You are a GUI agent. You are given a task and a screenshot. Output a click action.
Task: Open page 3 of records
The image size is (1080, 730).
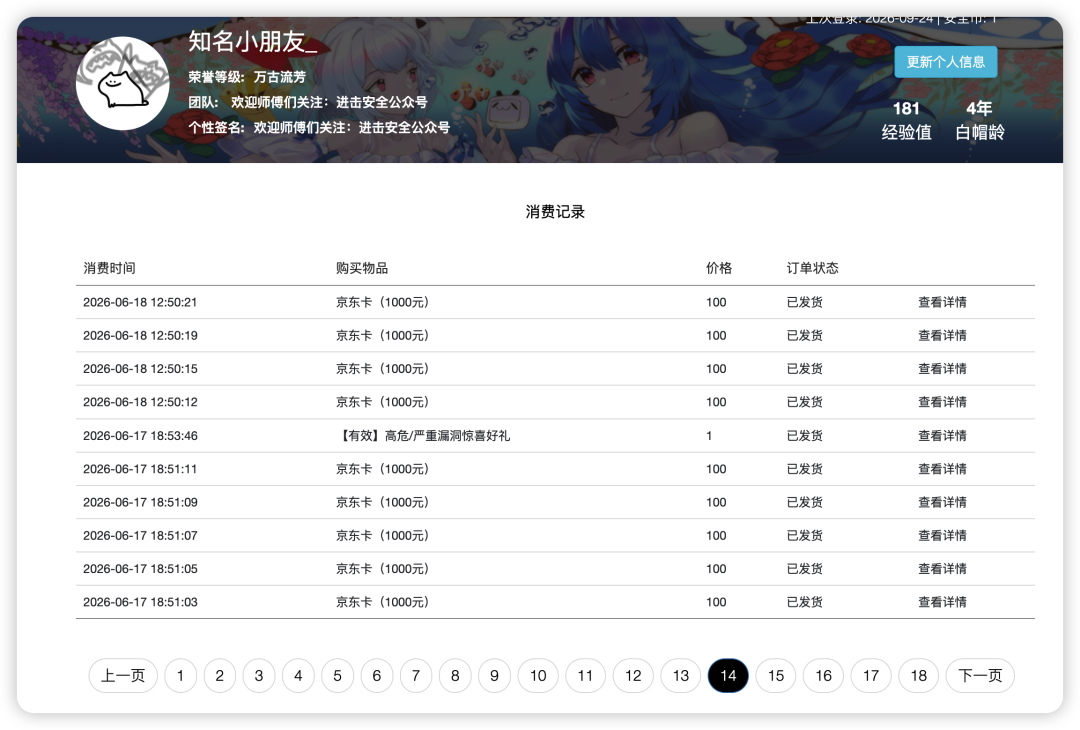[x=259, y=676]
